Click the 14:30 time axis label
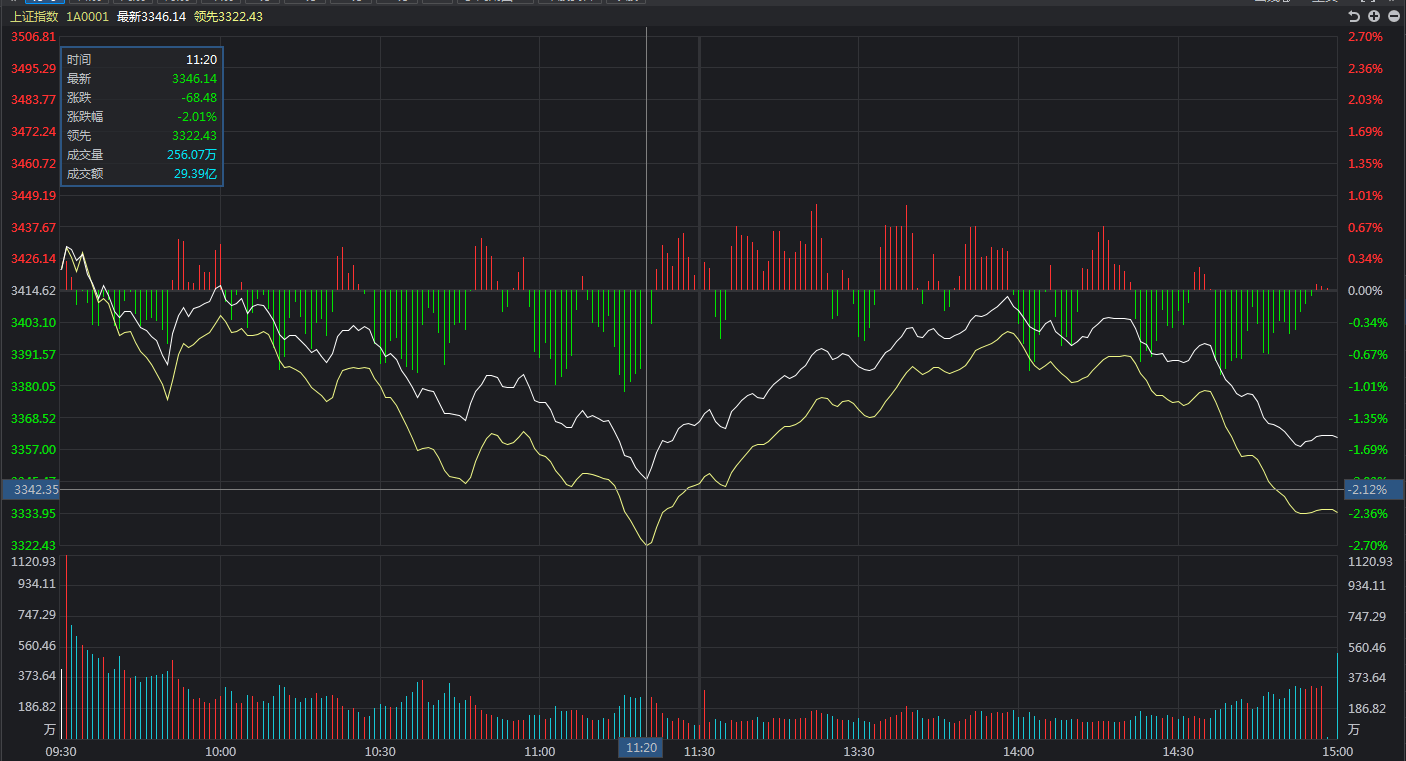The image size is (1406, 761). [1177, 751]
